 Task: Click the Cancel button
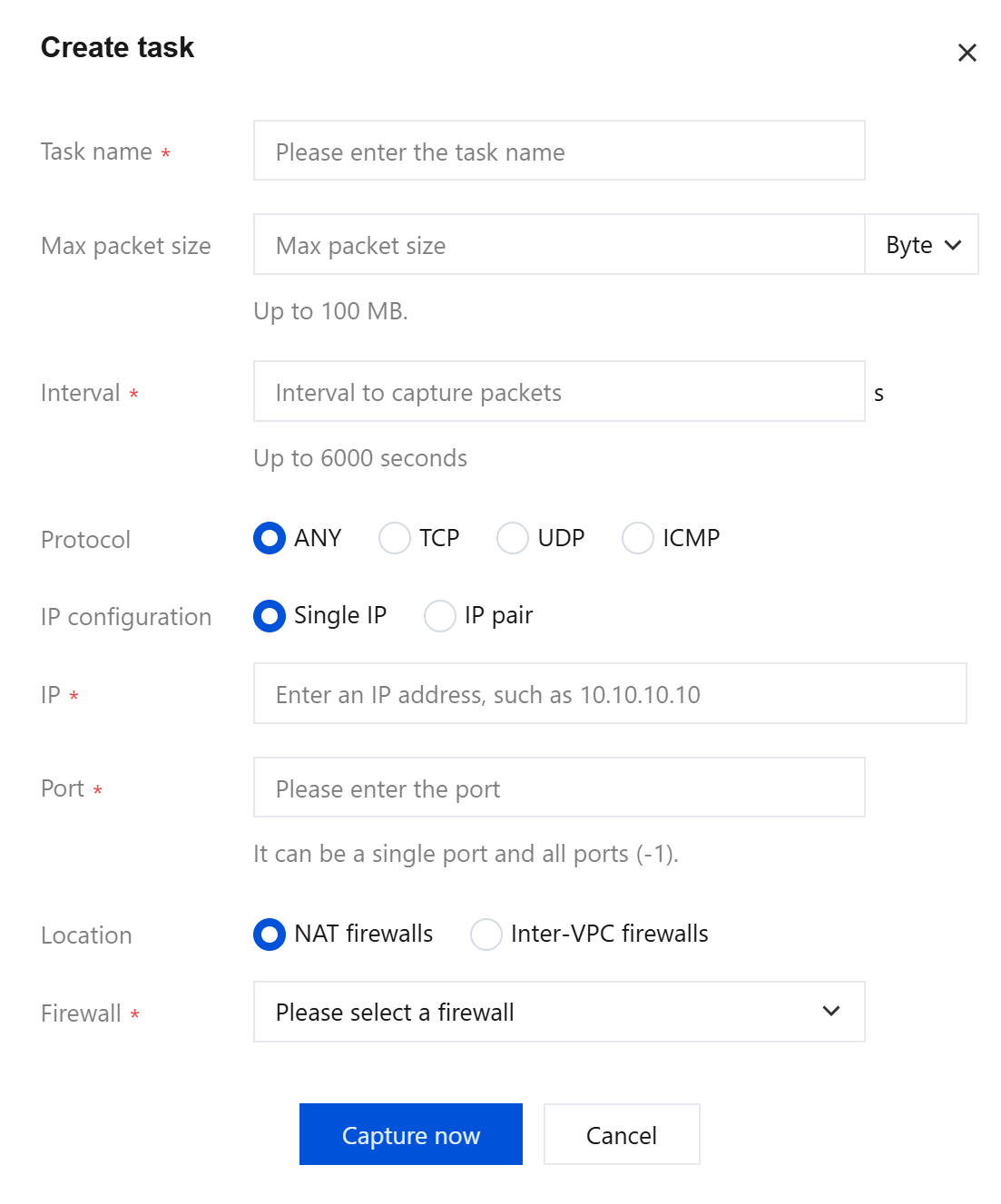[x=622, y=1134]
